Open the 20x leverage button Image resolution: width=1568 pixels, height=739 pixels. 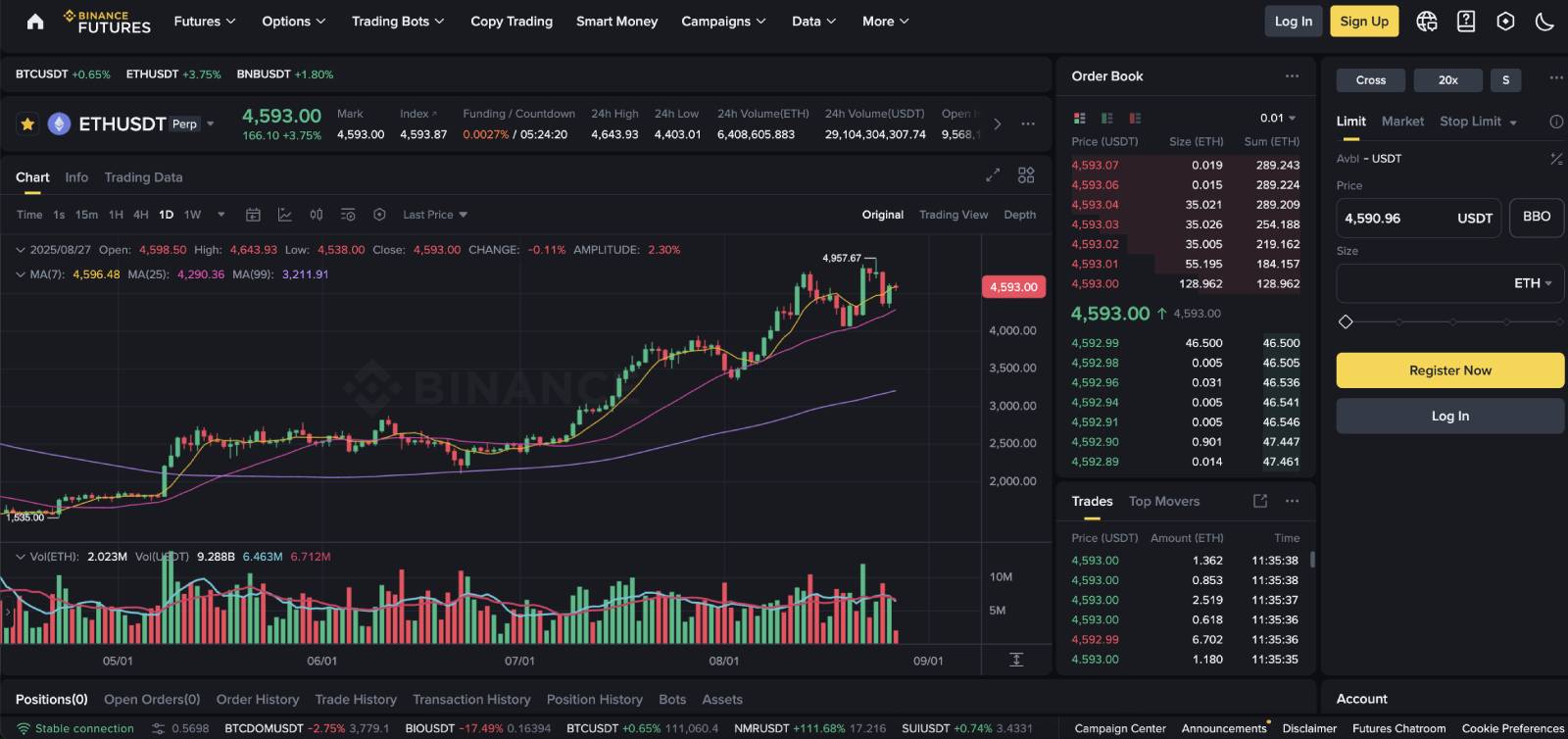pyautogui.click(x=1447, y=80)
